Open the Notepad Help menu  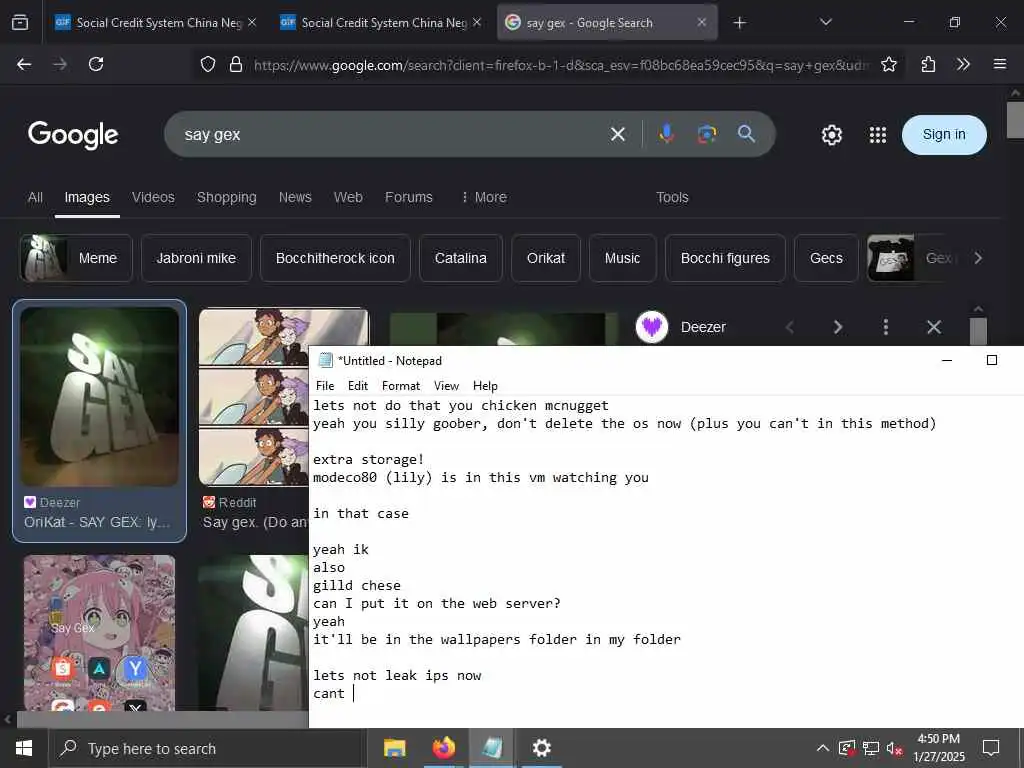(485, 386)
